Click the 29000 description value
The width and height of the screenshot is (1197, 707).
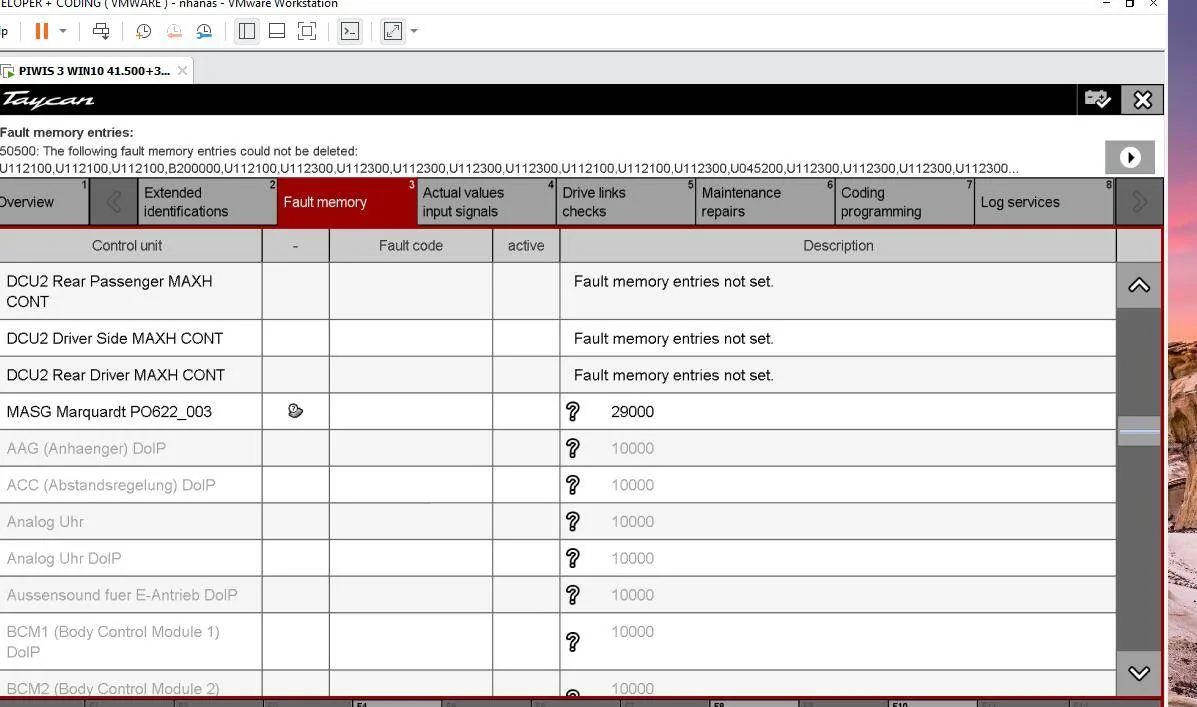[x=632, y=412]
